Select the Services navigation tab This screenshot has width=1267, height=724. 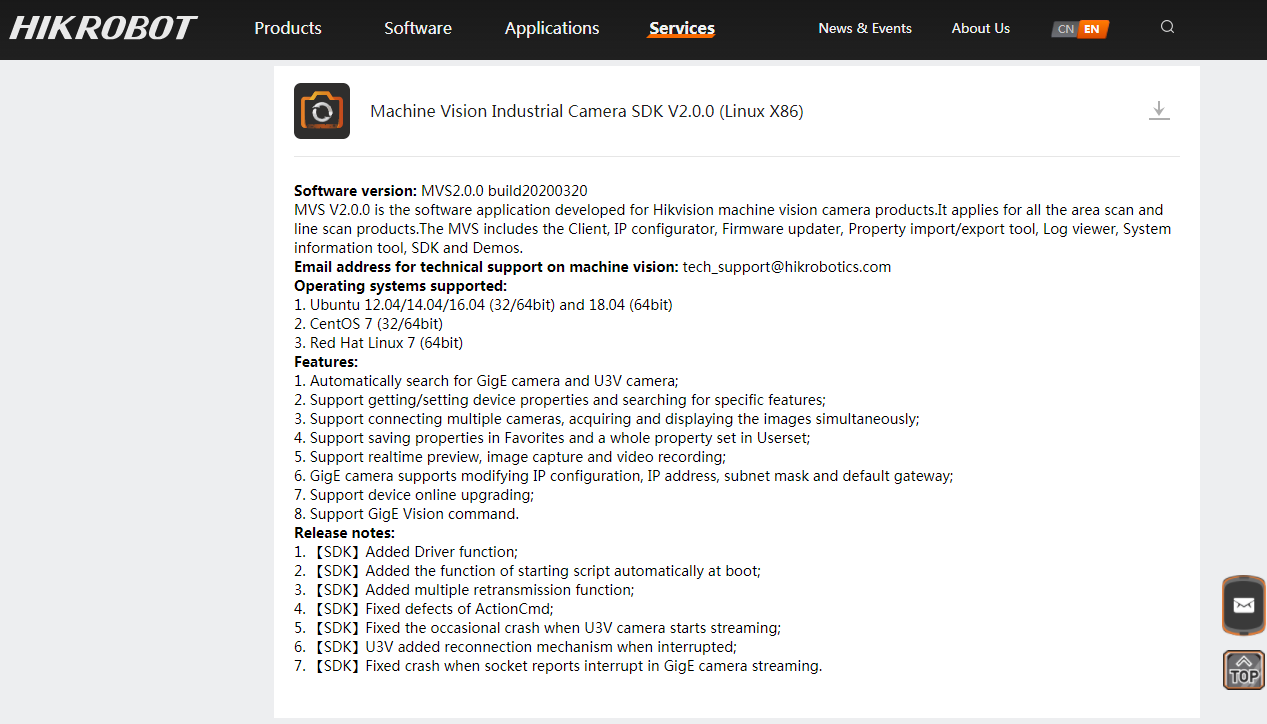[x=681, y=28]
